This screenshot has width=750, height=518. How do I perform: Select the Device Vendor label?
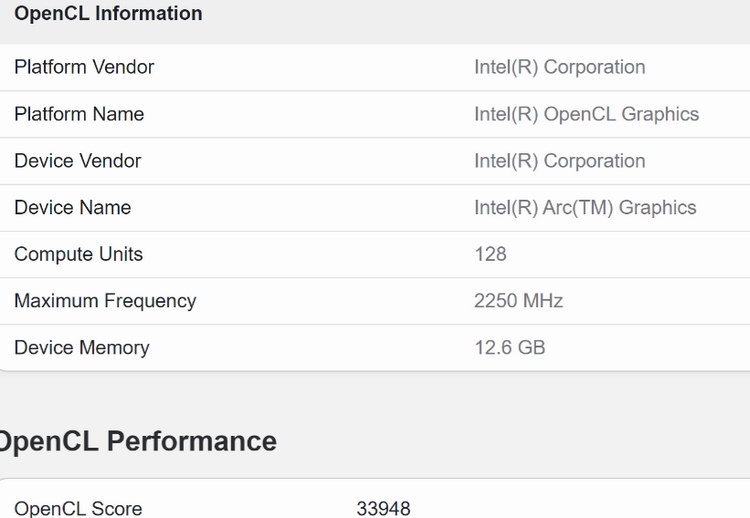click(77, 161)
